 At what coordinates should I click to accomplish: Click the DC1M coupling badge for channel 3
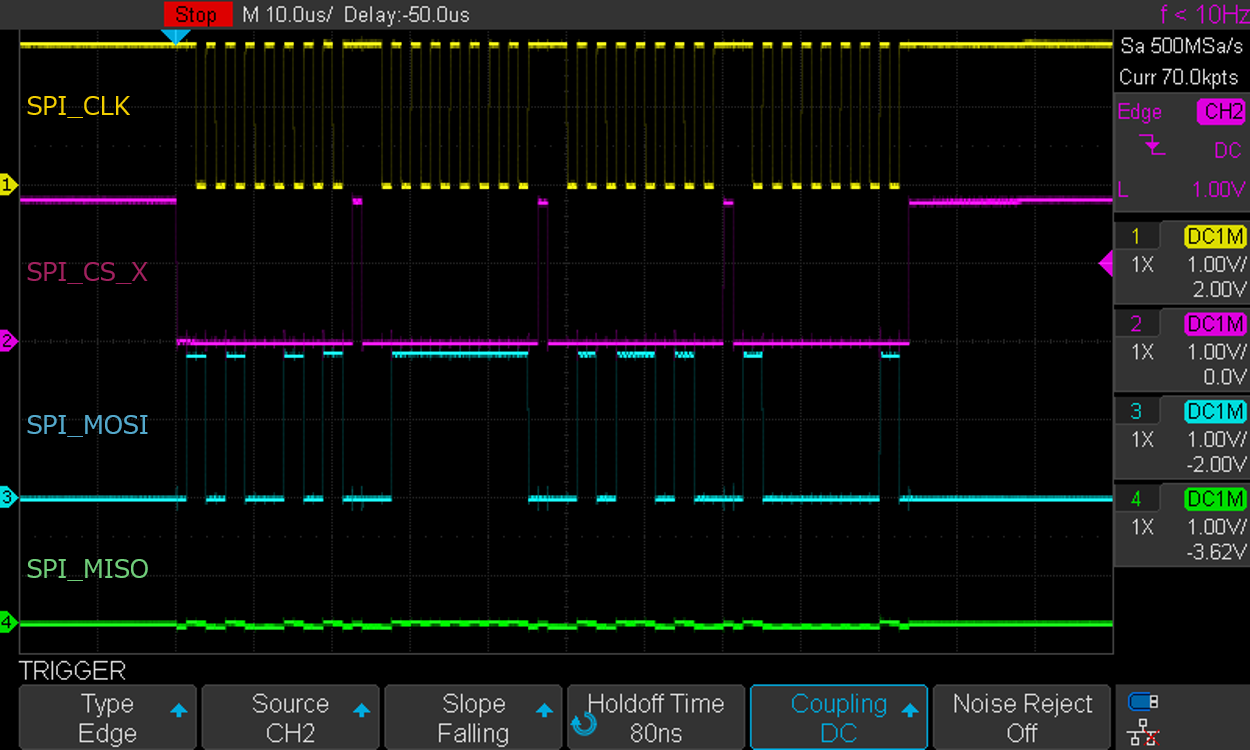(x=1216, y=411)
